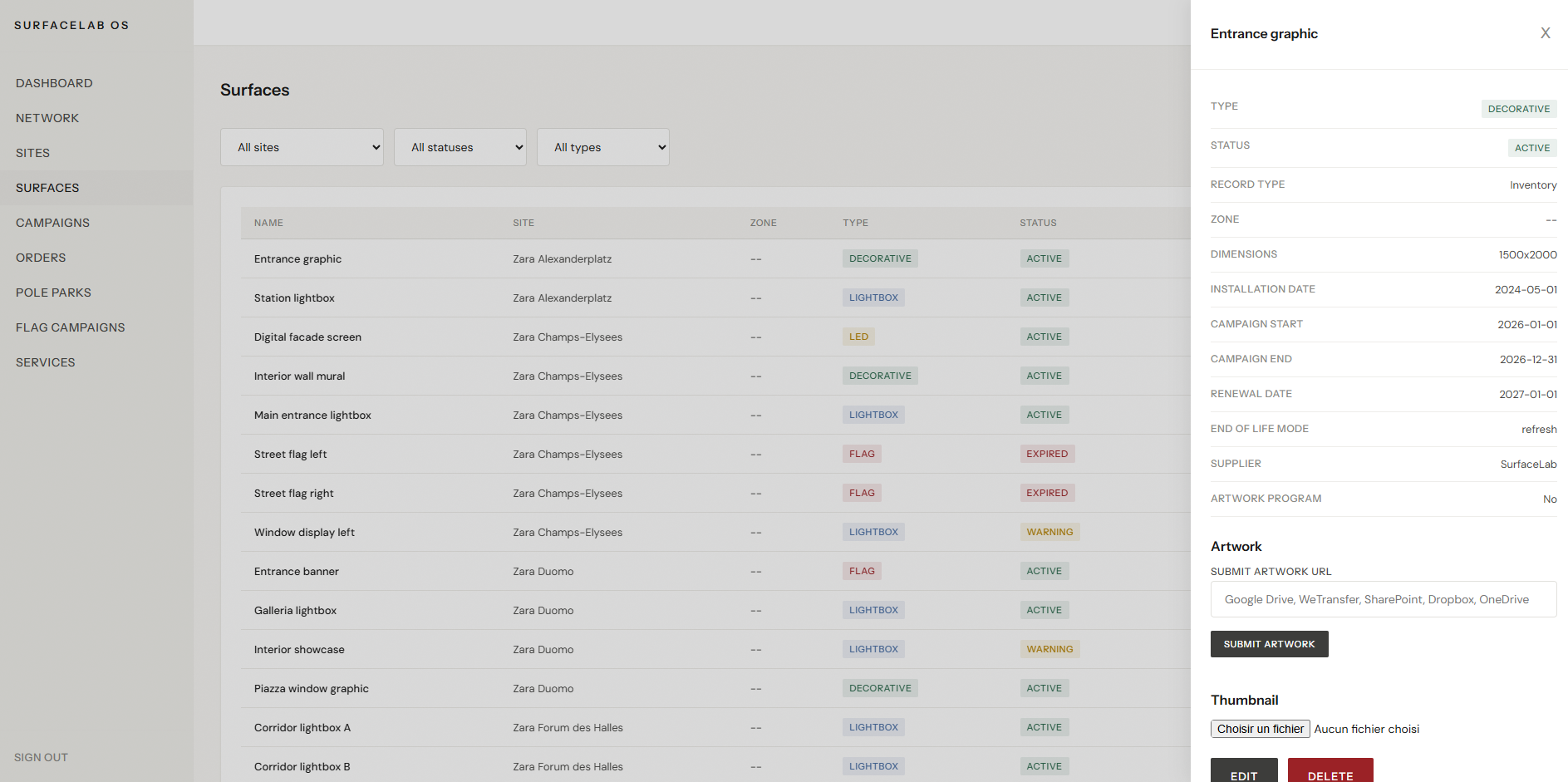Click the Warning status on Window display left

pyautogui.click(x=1049, y=532)
